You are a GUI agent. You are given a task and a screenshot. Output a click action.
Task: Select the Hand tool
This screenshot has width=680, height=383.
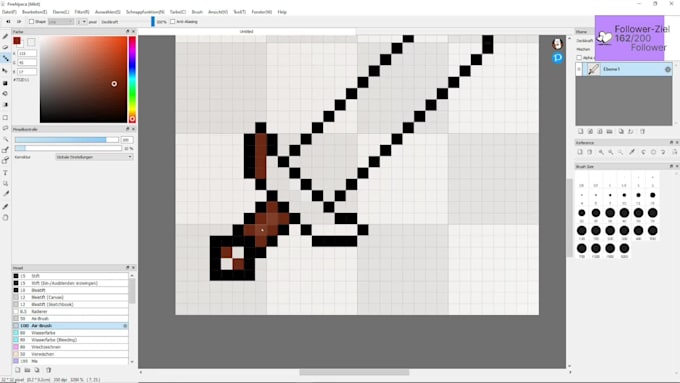pyautogui.click(x=6, y=218)
